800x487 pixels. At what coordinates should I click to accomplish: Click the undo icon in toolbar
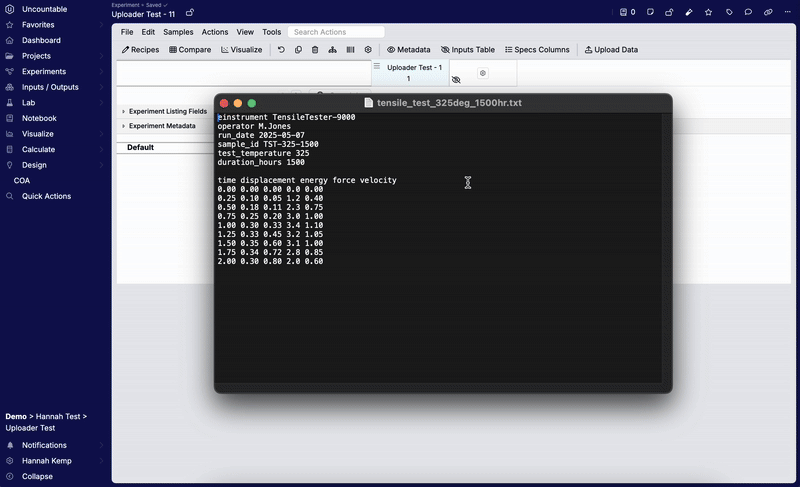coord(281,49)
